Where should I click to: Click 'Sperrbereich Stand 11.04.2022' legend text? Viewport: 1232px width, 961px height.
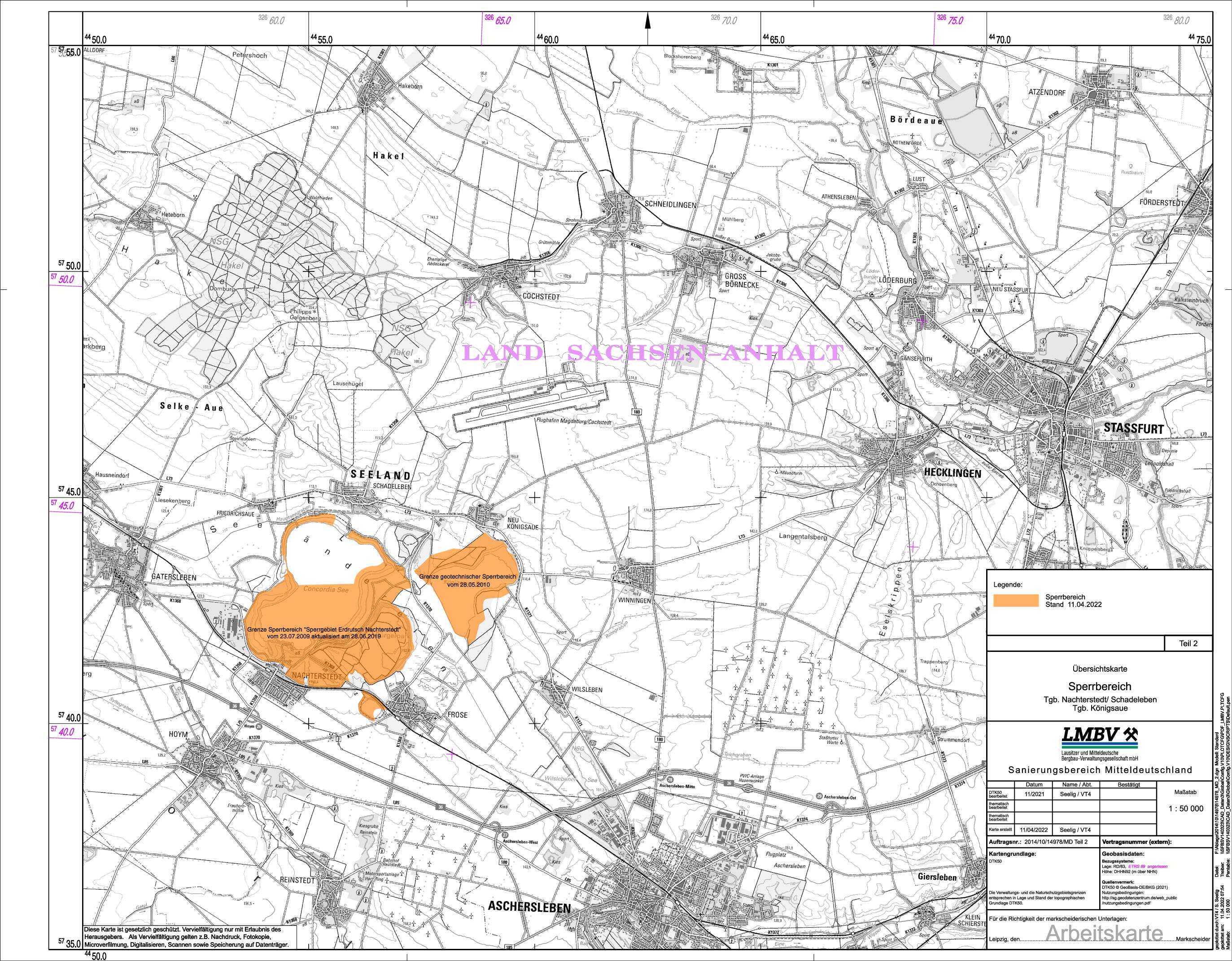click(x=1074, y=601)
